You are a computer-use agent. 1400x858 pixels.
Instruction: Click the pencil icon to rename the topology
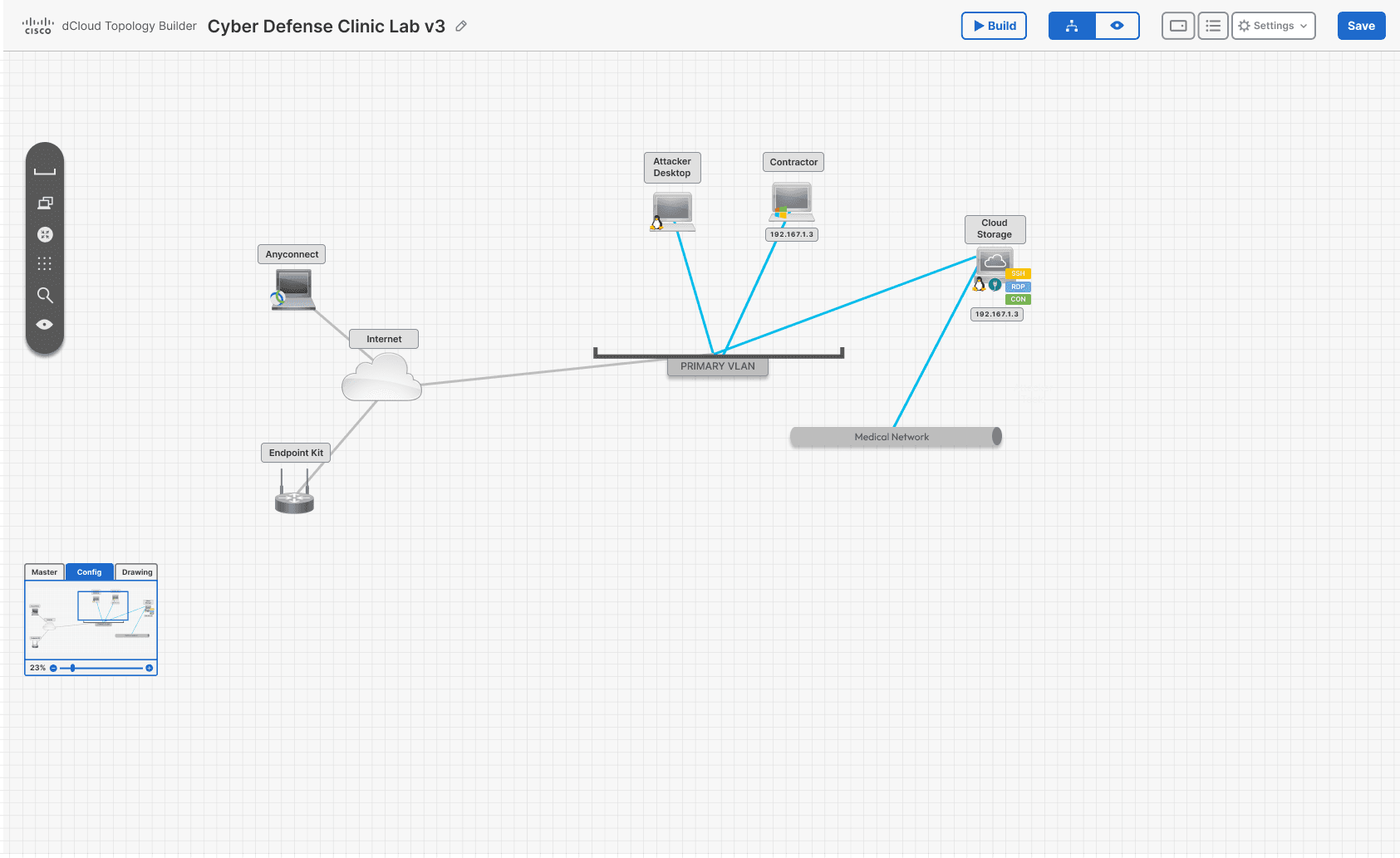461,26
